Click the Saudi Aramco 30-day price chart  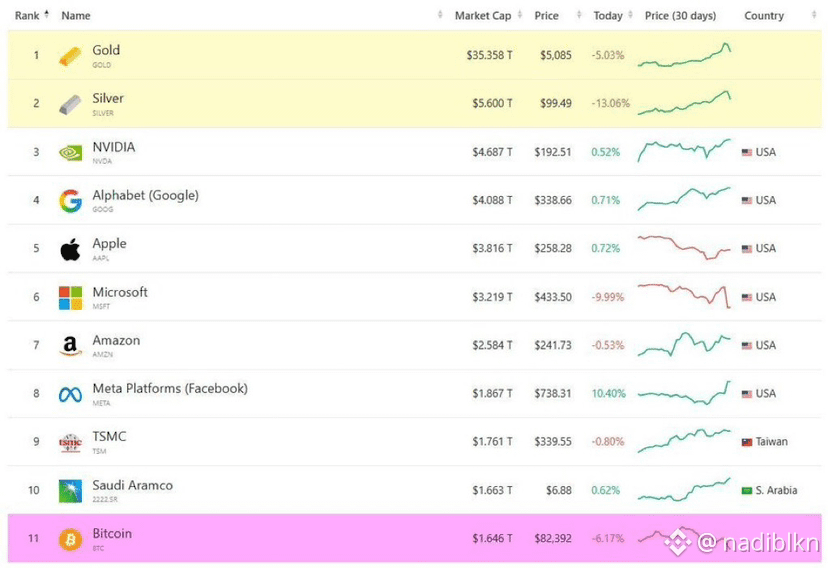[684, 489]
